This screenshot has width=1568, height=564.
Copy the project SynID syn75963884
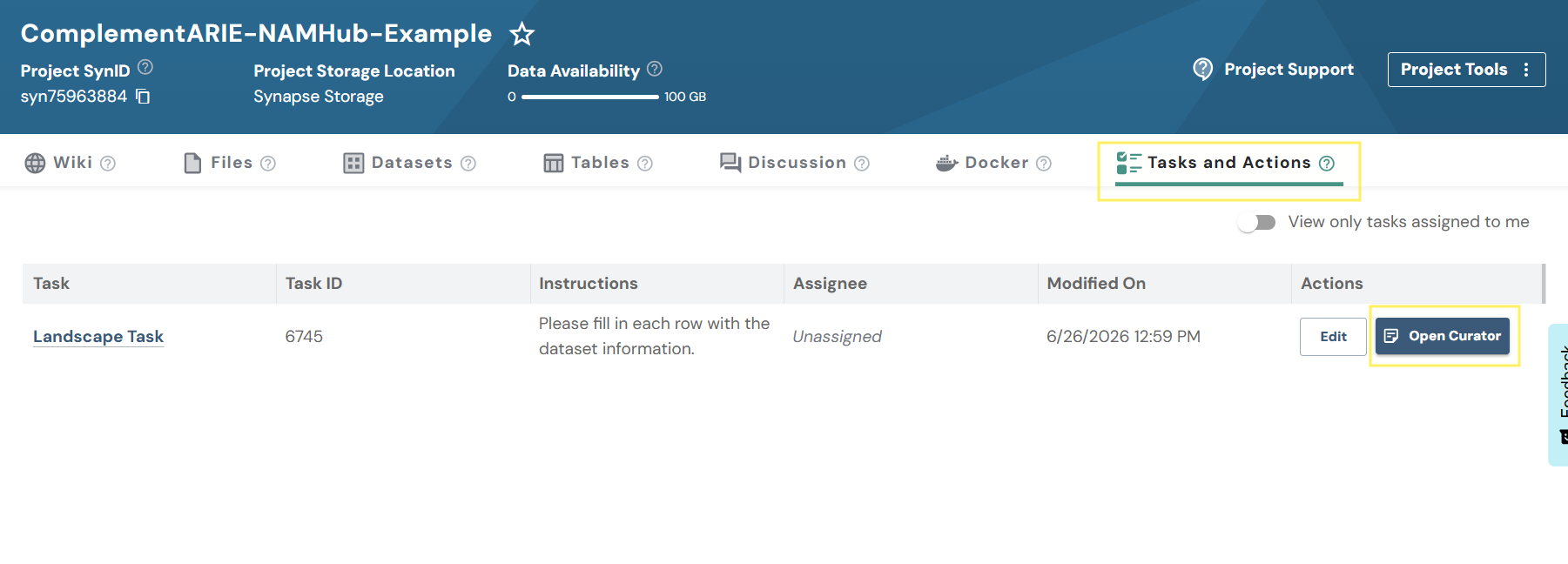(144, 97)
